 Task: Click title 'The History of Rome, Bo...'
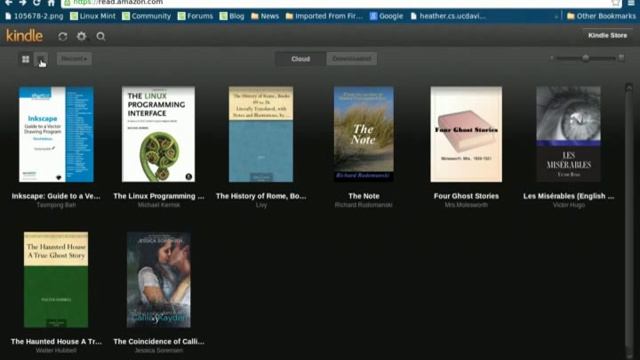point(261,196)
